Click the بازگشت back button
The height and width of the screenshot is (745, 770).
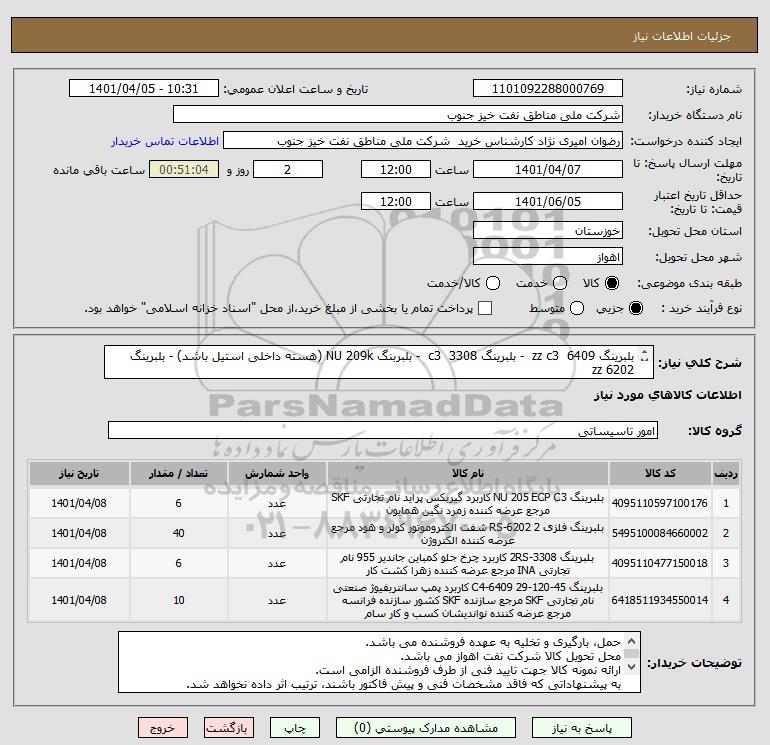pyautogui.click(x=229, y=728)
